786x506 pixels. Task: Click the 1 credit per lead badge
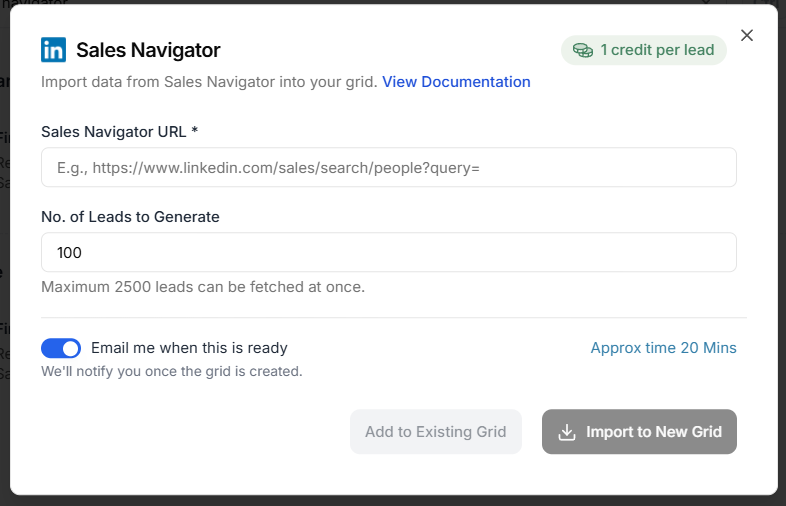(644, 50)
